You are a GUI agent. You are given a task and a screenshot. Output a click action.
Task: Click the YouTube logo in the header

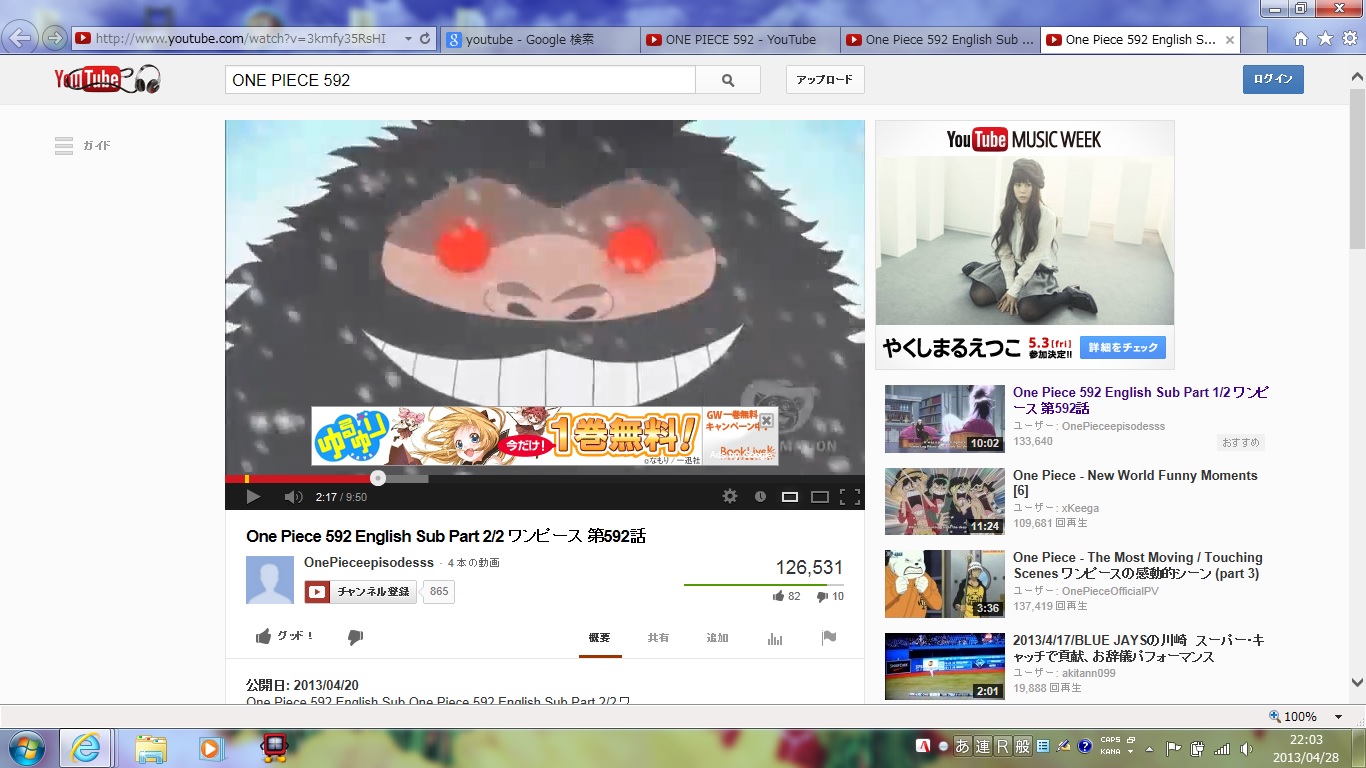107,79
